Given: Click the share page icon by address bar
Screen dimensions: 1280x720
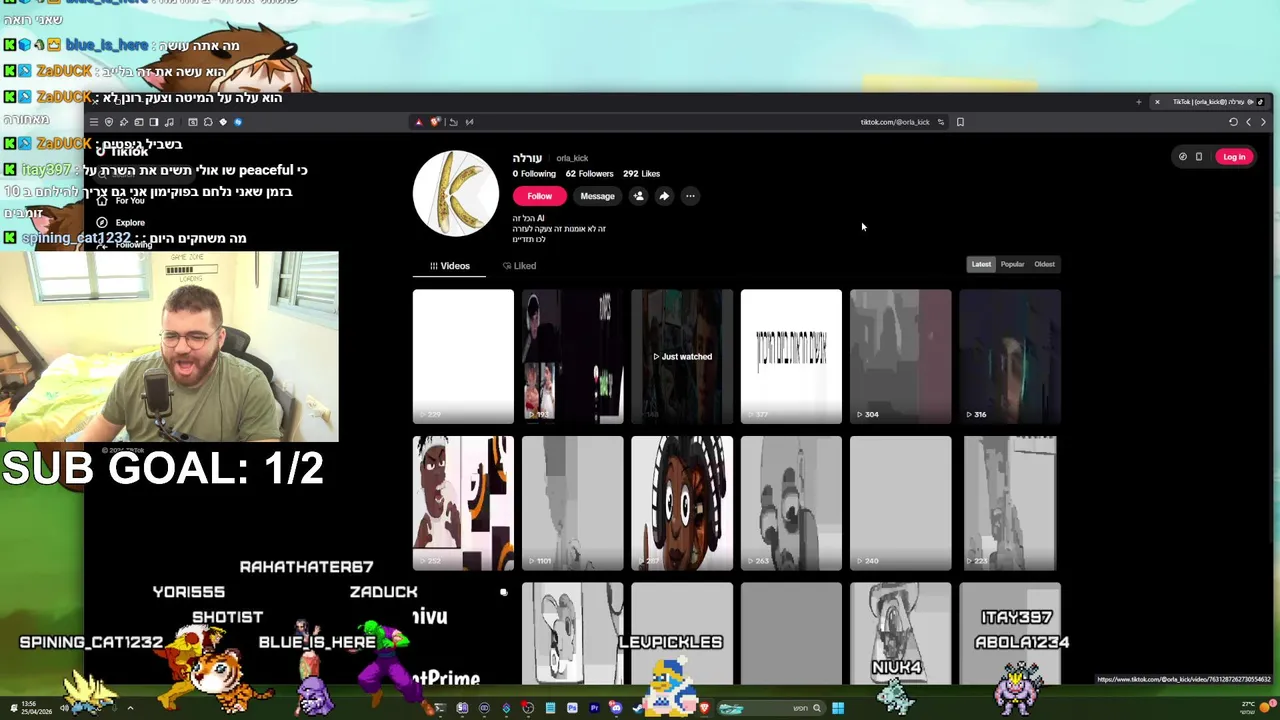Looking at the screenshot, I should point(453,122).
